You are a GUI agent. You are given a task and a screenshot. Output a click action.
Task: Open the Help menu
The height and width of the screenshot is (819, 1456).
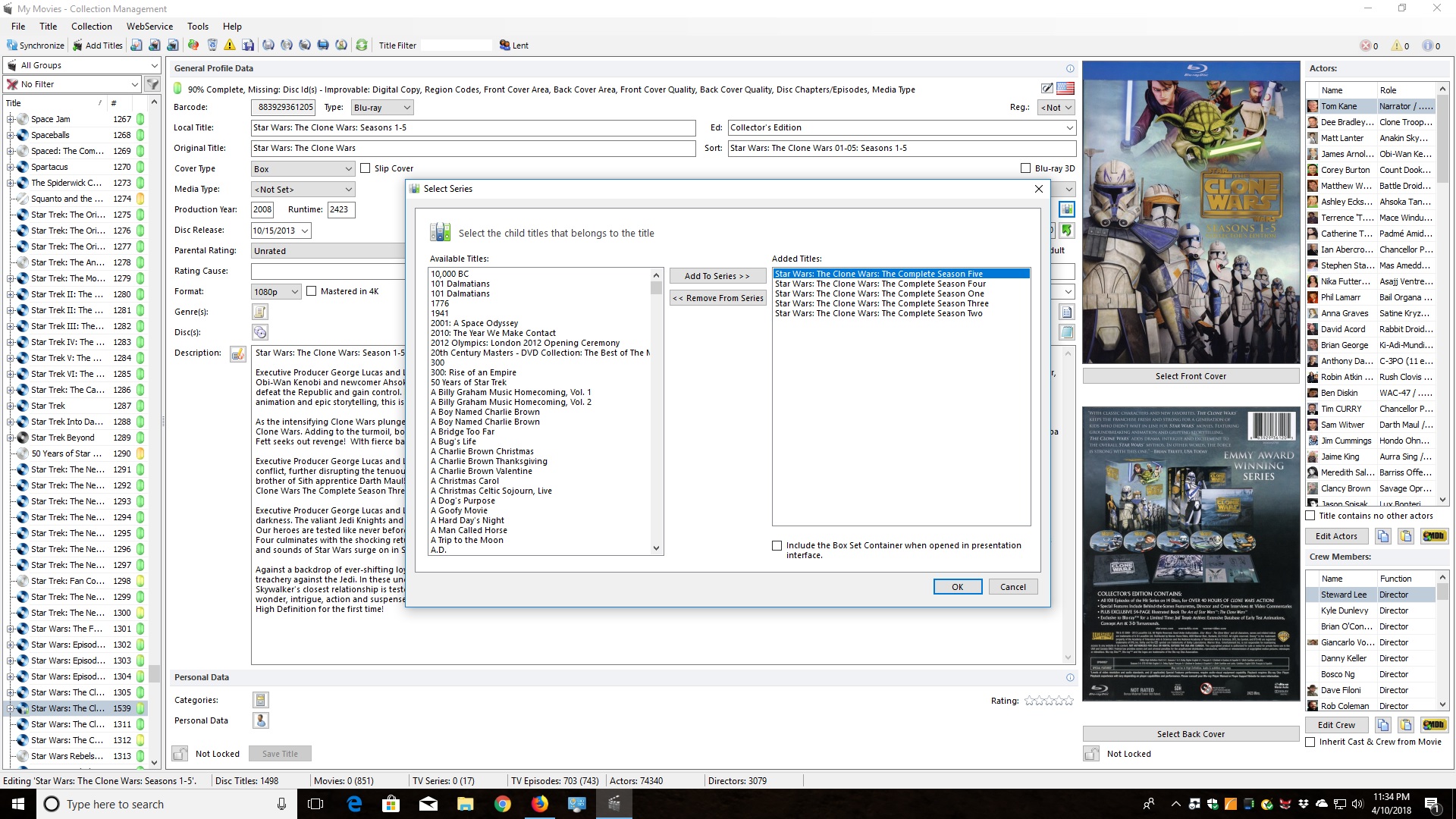[x=233, y=26]
